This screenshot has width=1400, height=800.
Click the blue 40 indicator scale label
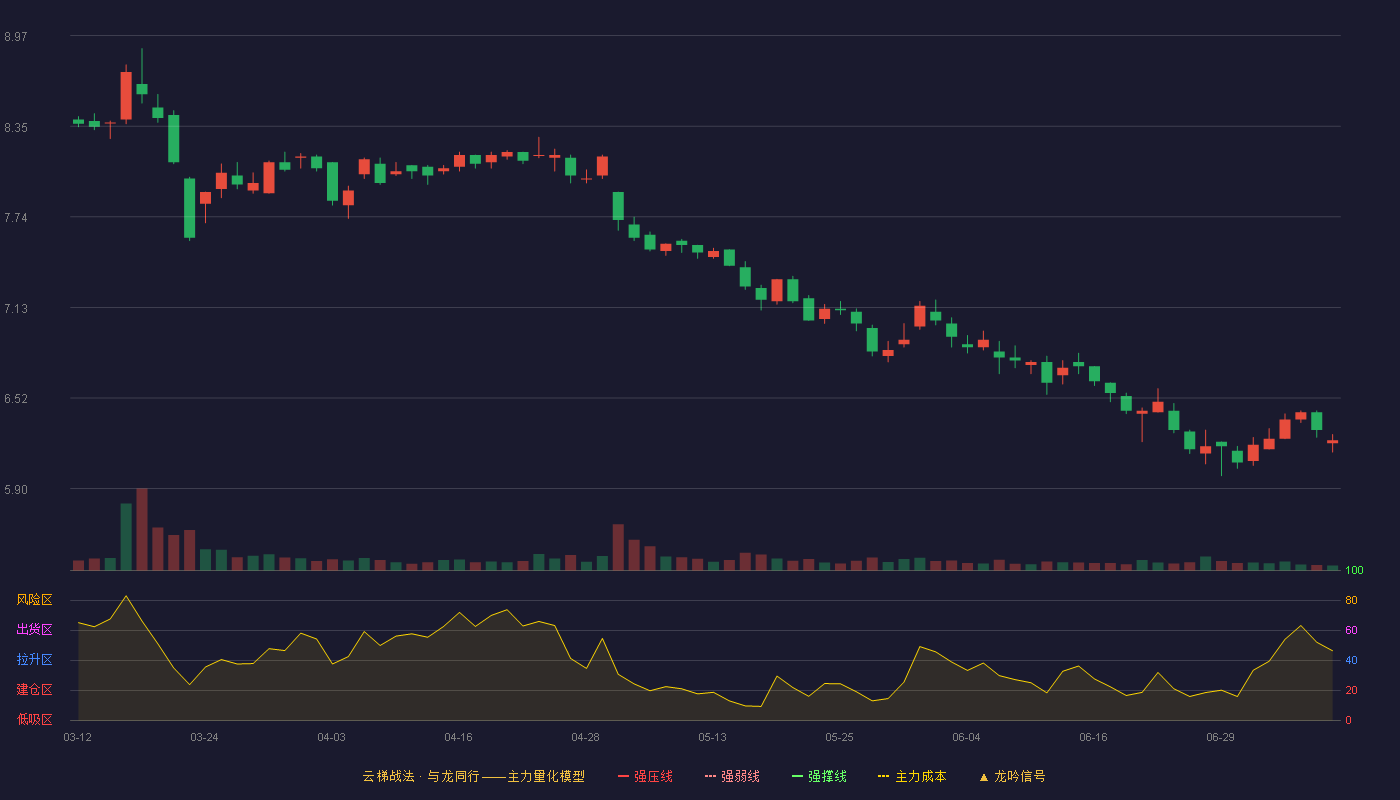(1351, 661)
